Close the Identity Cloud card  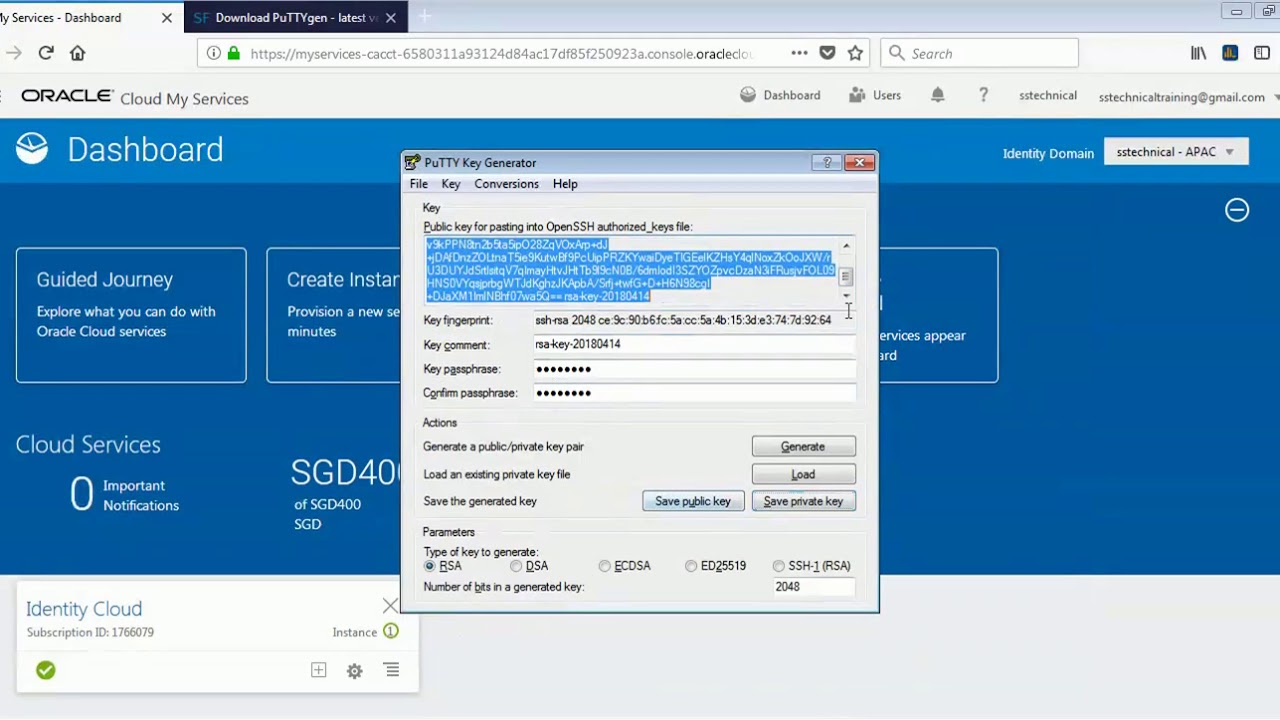(390, 606)
